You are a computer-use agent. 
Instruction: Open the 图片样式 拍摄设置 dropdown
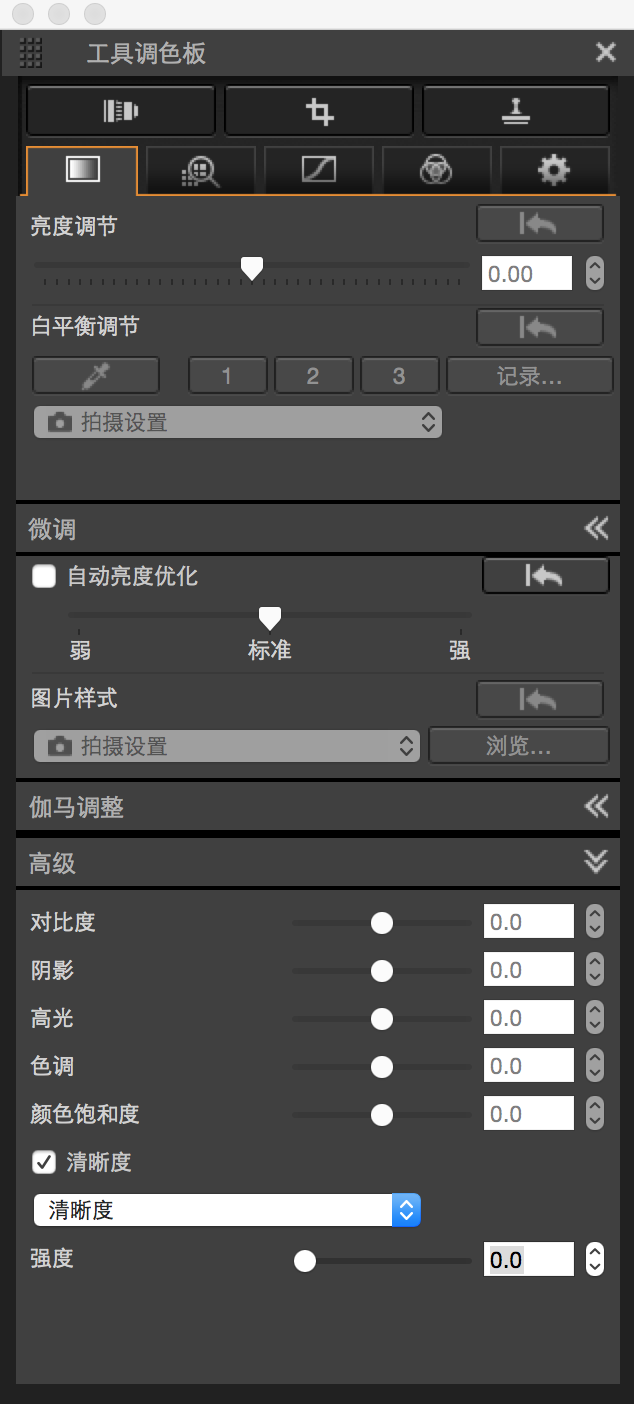click(227, 746)
